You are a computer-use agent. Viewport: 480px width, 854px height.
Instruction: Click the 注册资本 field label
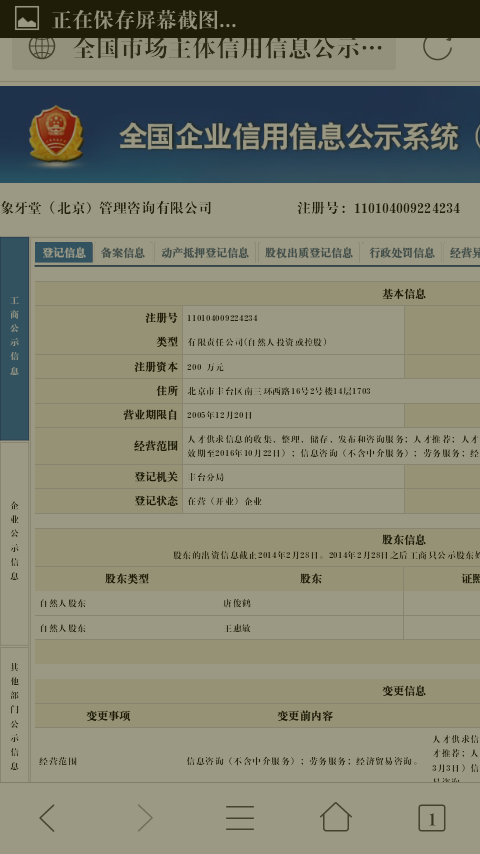[x=156, y=367]
